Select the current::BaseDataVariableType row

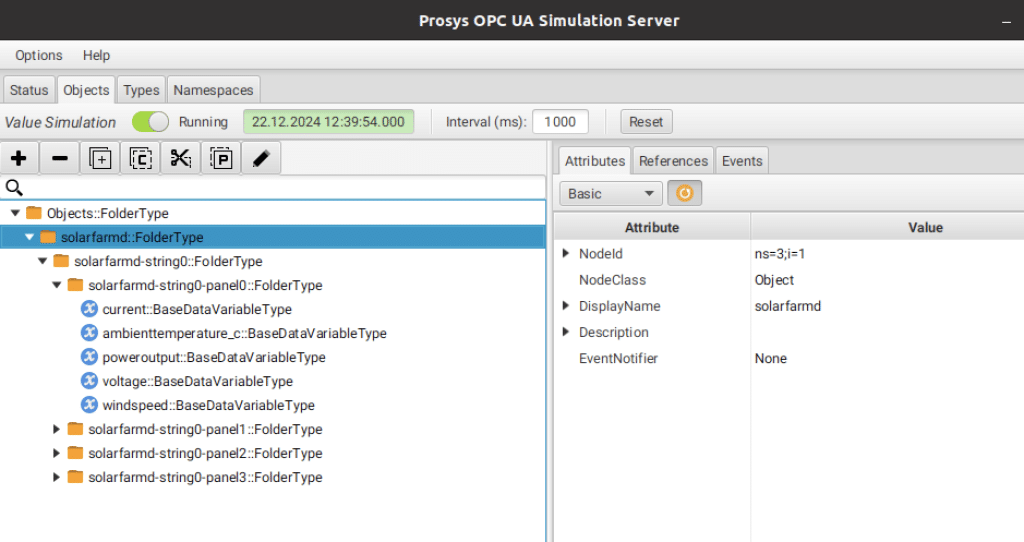tap(273, 309)
